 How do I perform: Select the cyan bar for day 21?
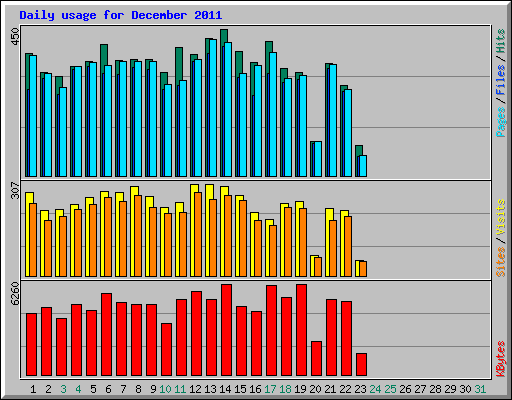point(333,121)
